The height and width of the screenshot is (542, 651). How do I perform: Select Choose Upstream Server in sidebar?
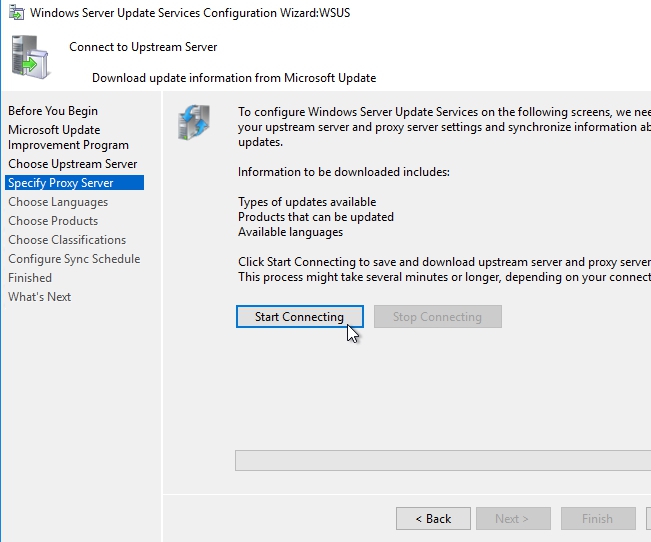point(73,164)
